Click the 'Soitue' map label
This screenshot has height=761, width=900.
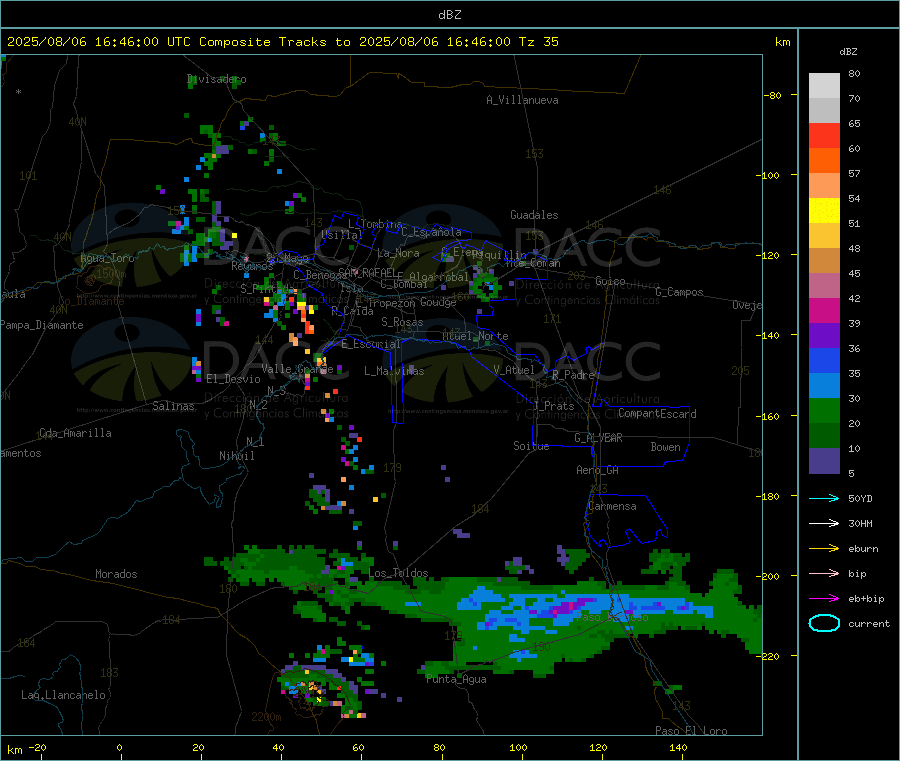click(x=531, y=446)
